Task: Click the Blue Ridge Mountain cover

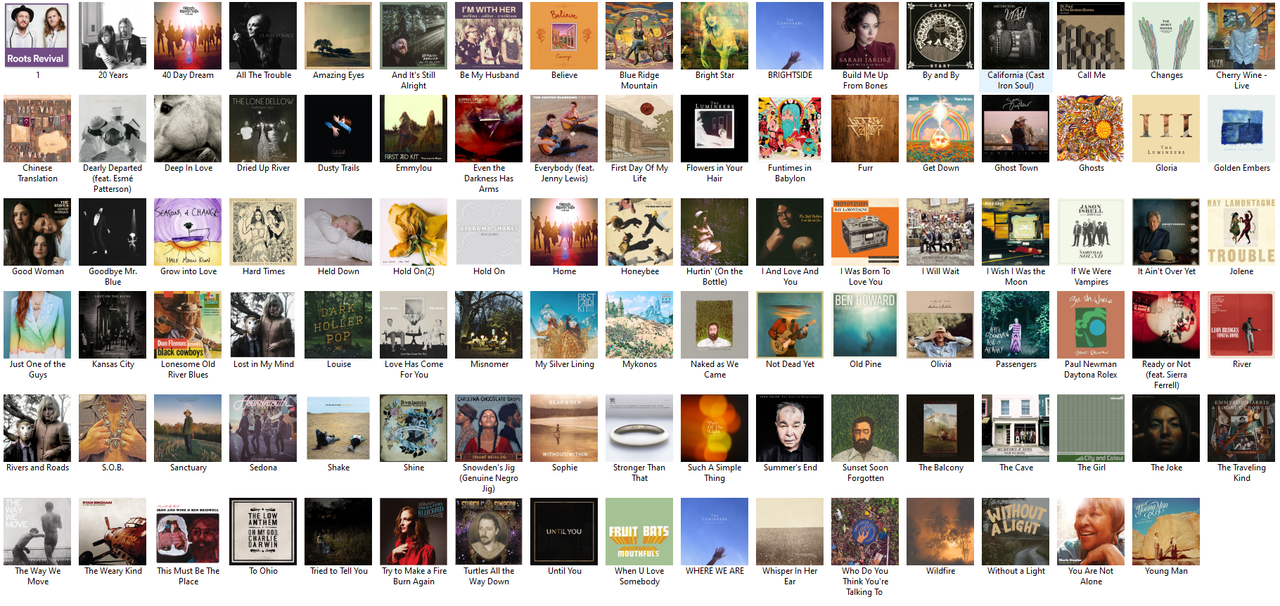Action: (x=639, y=35)
